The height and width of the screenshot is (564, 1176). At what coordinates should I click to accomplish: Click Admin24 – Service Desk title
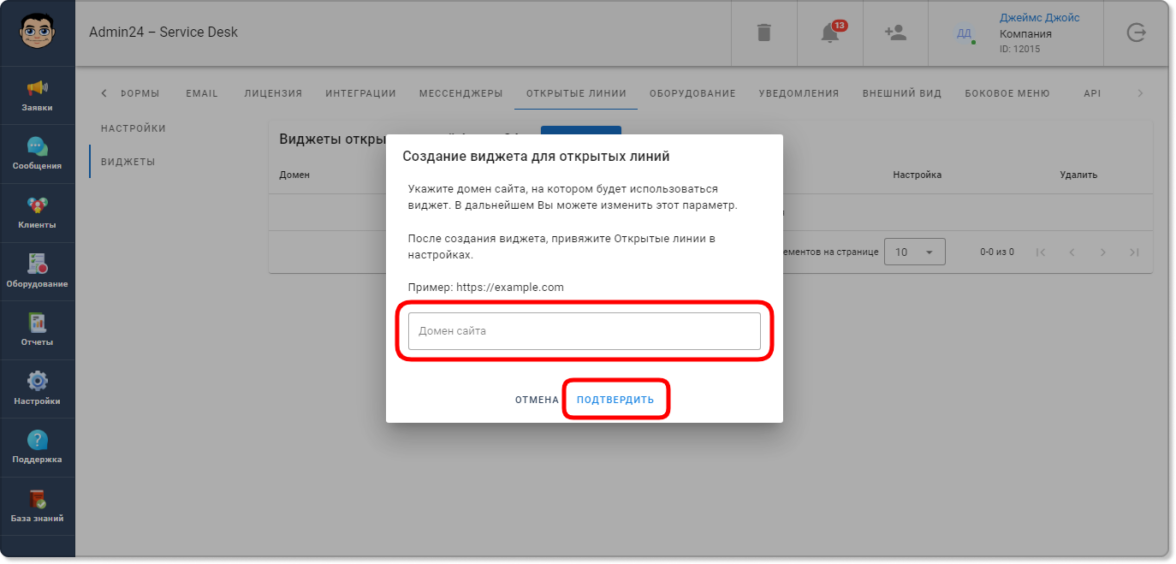pyautogui.click(x=164, y=32)
